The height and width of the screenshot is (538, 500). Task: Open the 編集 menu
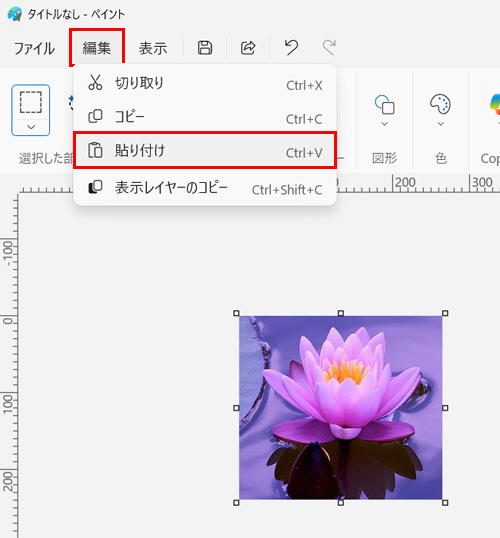[x=97, y=48]
